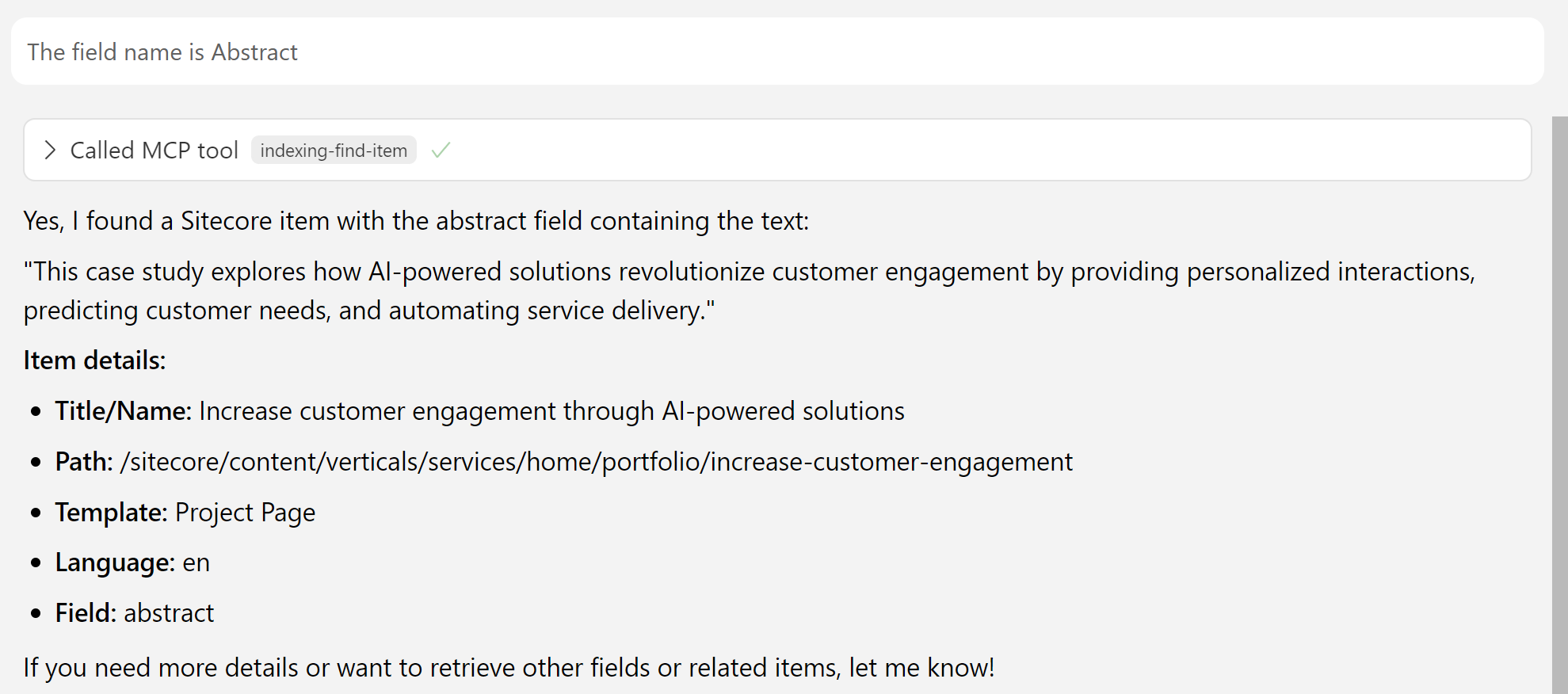Viewport: 1568px width, 694px height.
Task: Click the bullet point beside Title/Name
Action: click(36, 411)
